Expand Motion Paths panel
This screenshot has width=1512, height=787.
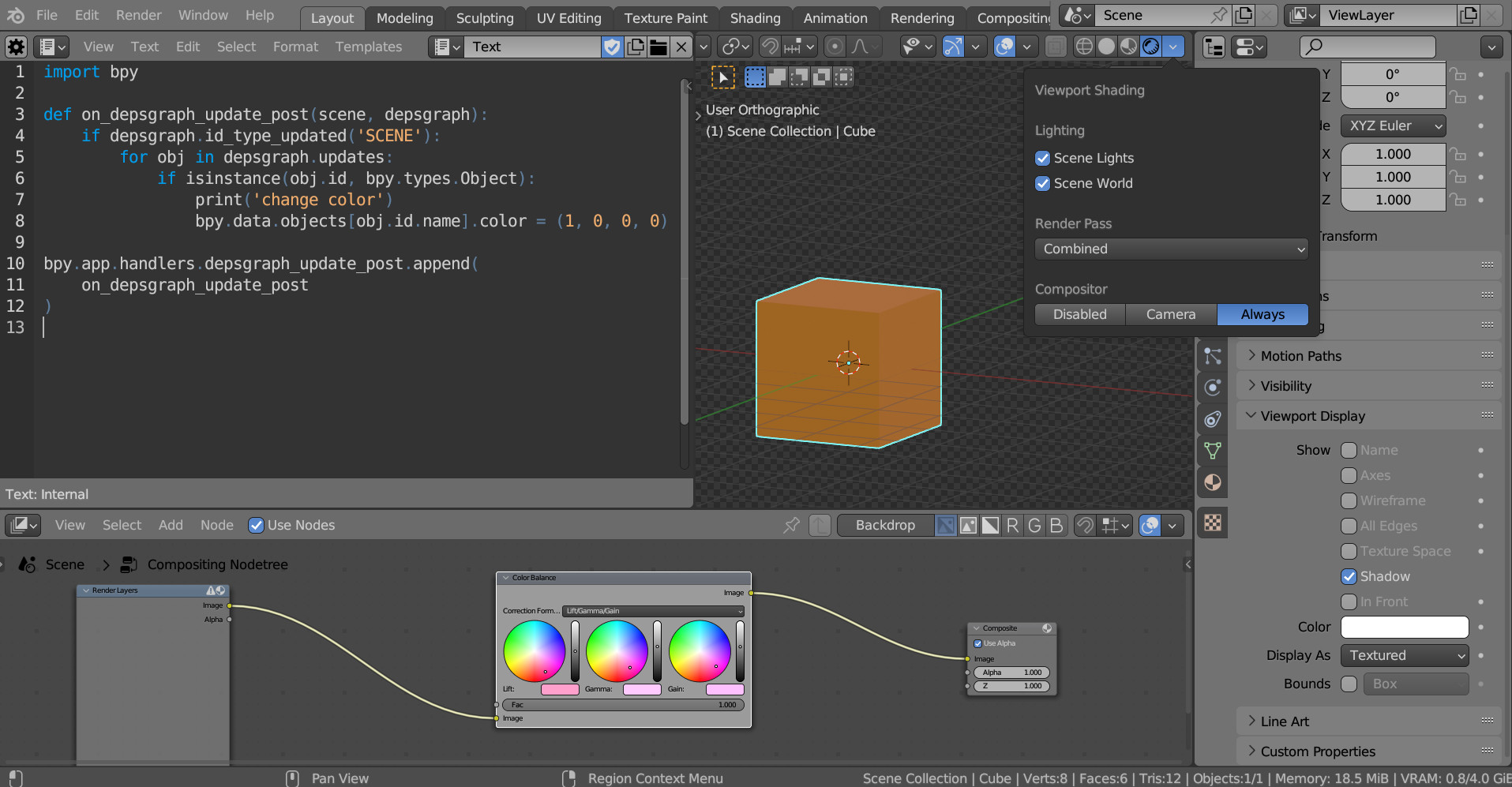[x=1368, y=356]
